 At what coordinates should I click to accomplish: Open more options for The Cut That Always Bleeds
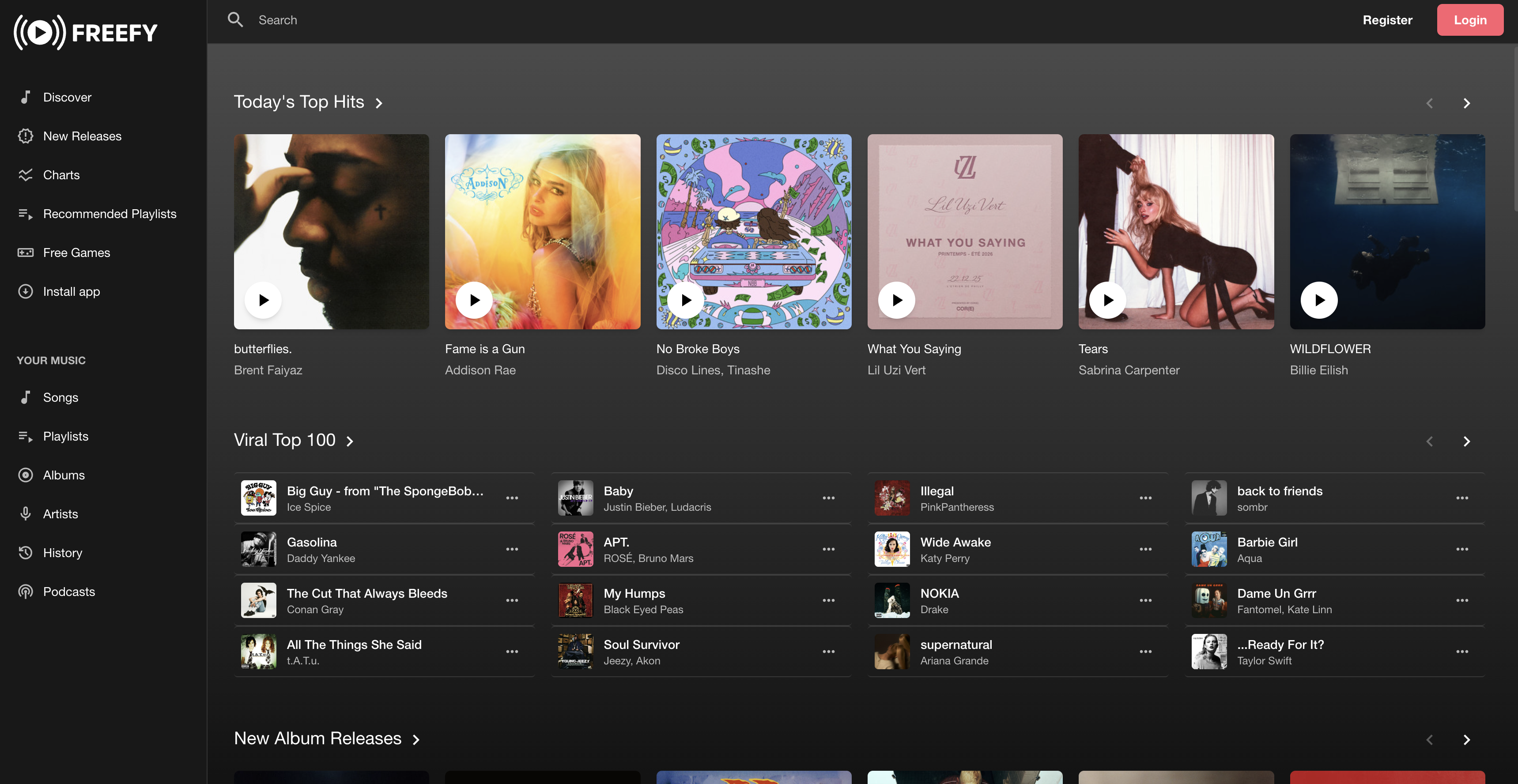tap(512, 601)
